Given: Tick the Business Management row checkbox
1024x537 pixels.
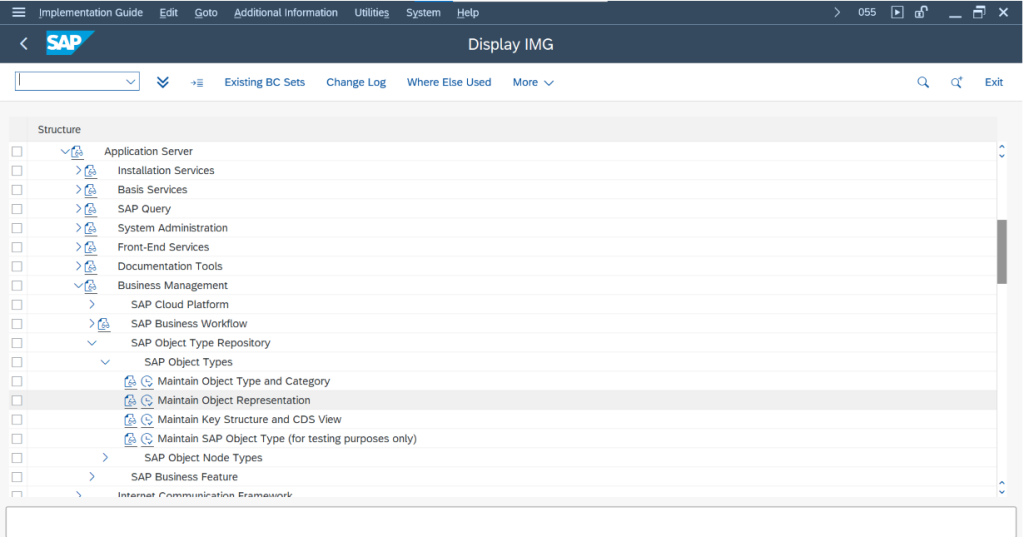Looking at the screenshot, I should pos(17,285).
